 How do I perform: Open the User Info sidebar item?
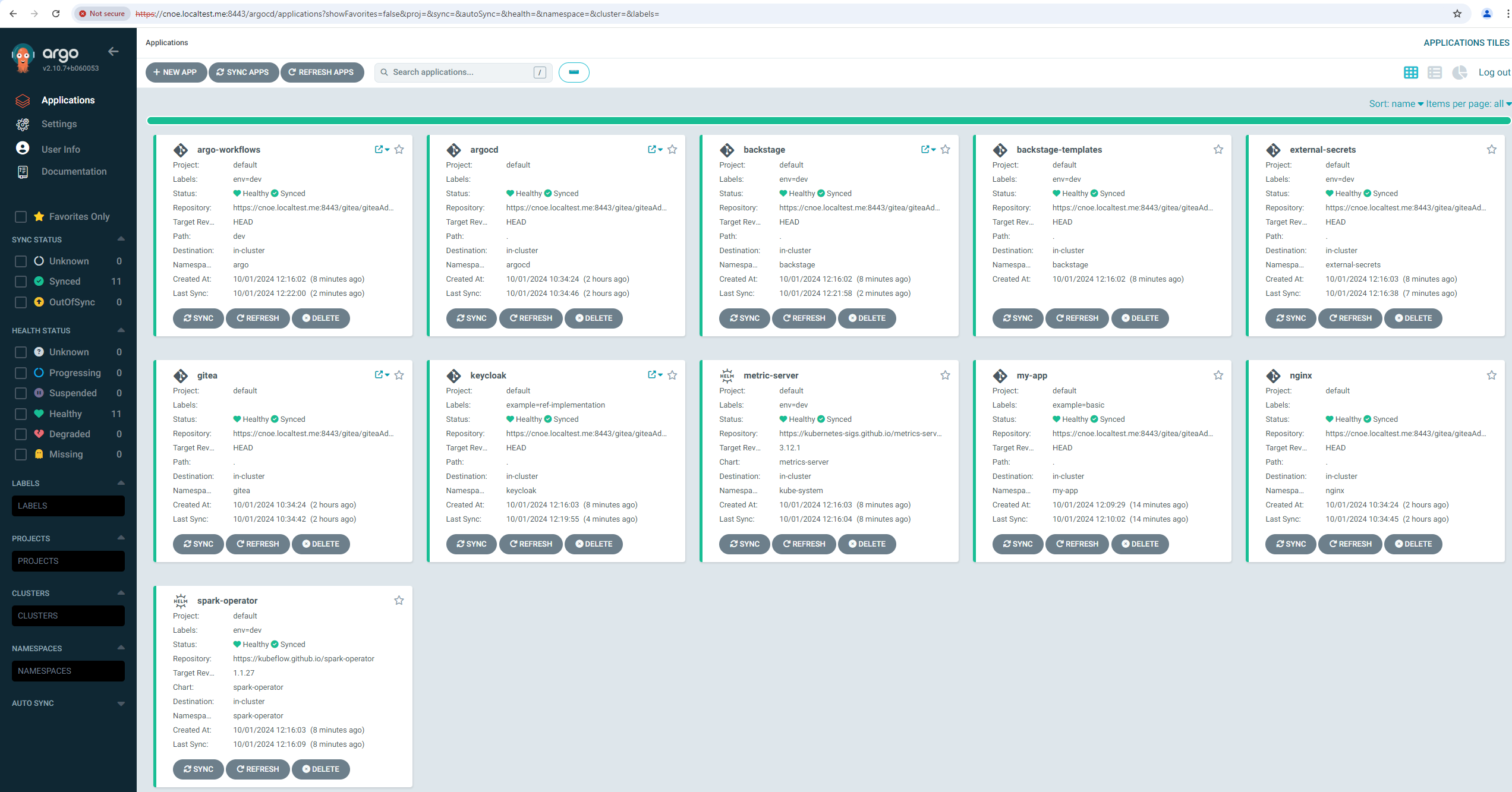click(x=61, y=149)
